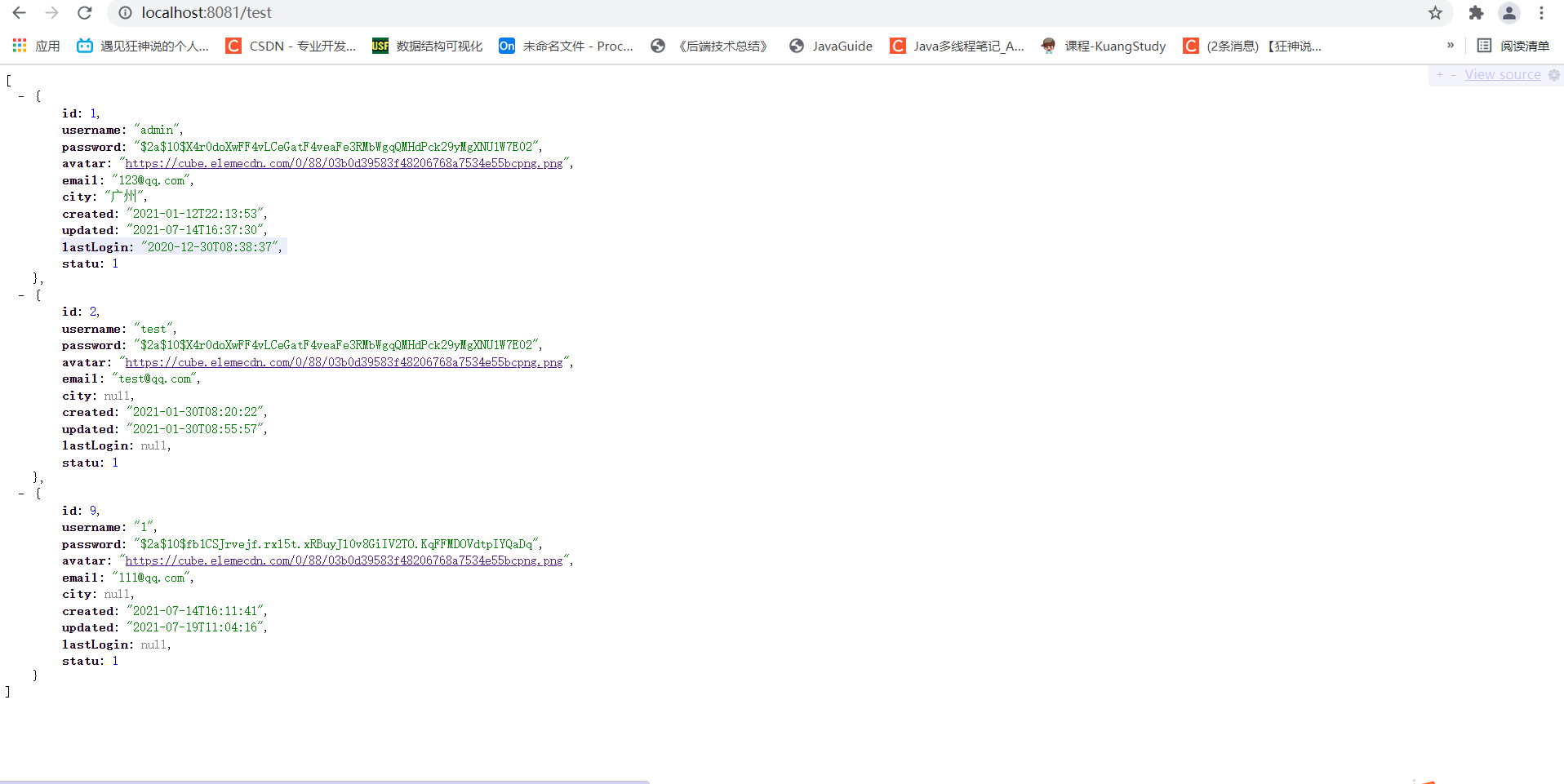The height and width of the screenshot is (784, 1564).
Task: Open the 未命名文件 - Proc bookmark
Action: (566, 46)
